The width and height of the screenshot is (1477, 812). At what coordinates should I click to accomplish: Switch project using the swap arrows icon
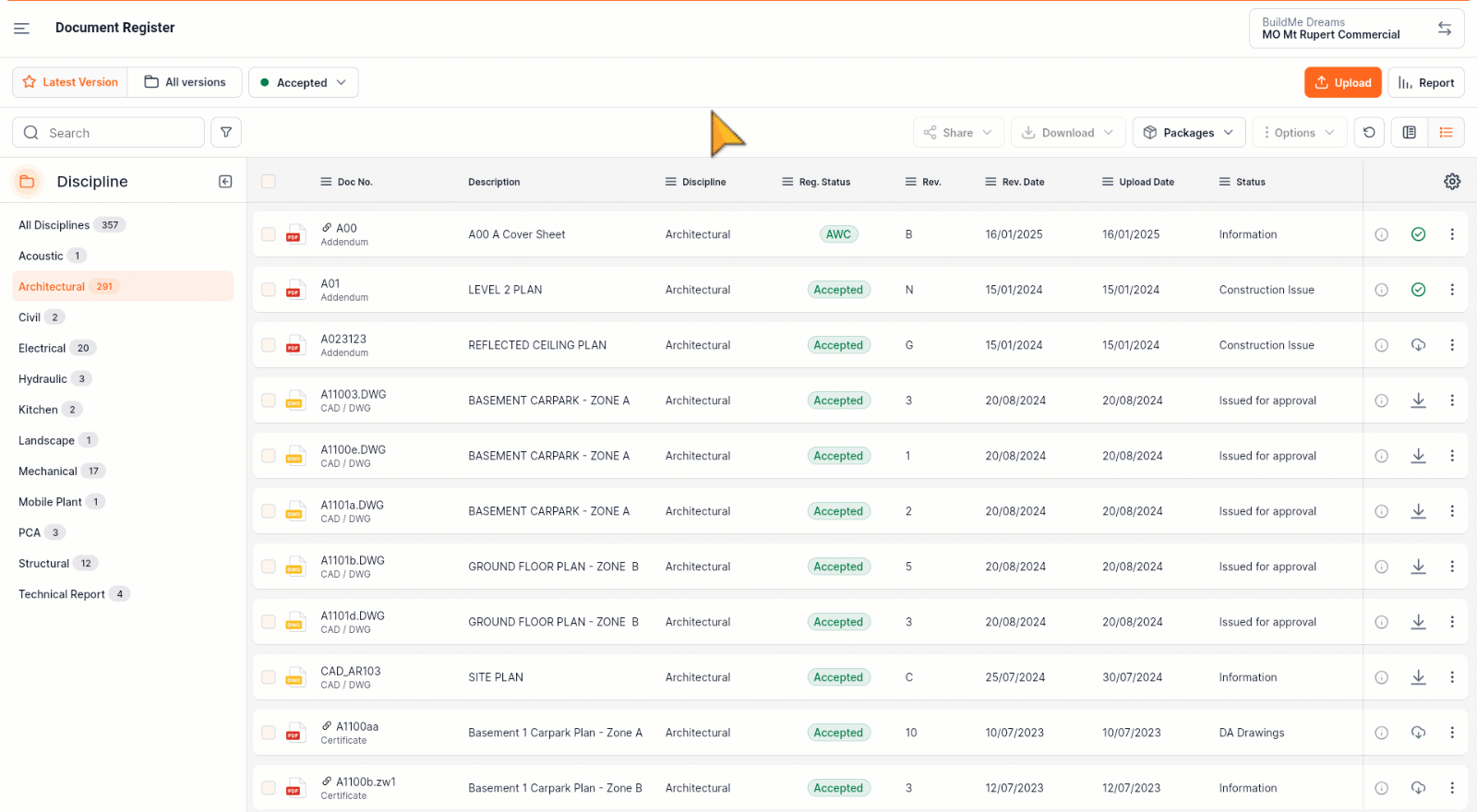1445,29
